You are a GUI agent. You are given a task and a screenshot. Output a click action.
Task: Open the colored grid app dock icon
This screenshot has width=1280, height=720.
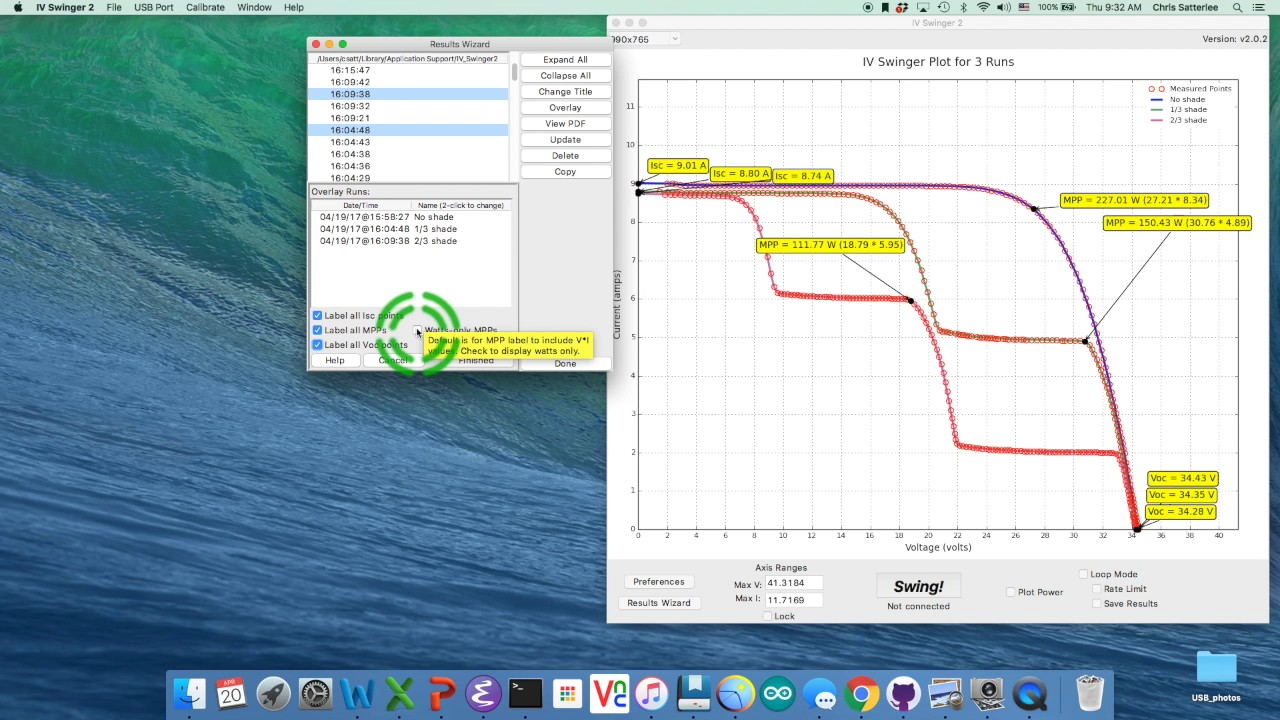(x=567, y=693)
